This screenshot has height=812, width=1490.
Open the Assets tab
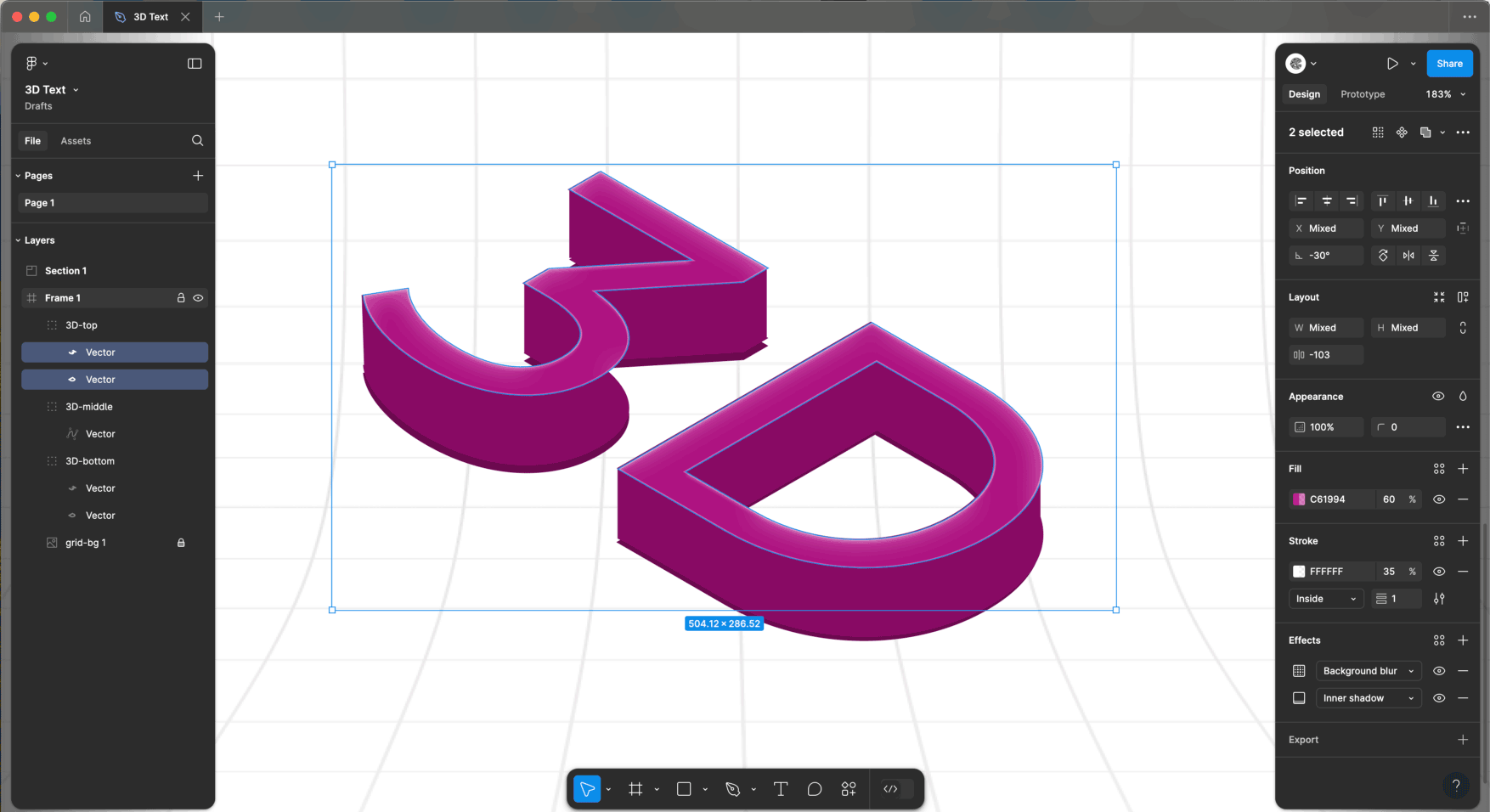(x=76, y=141)
